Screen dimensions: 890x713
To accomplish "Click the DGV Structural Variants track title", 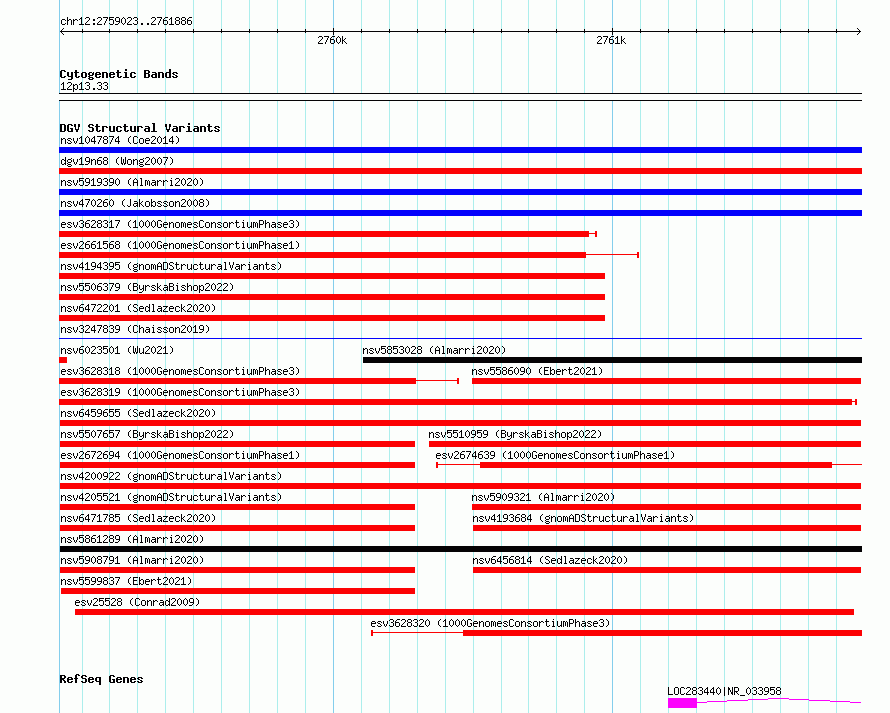I will tap(140, 128).
